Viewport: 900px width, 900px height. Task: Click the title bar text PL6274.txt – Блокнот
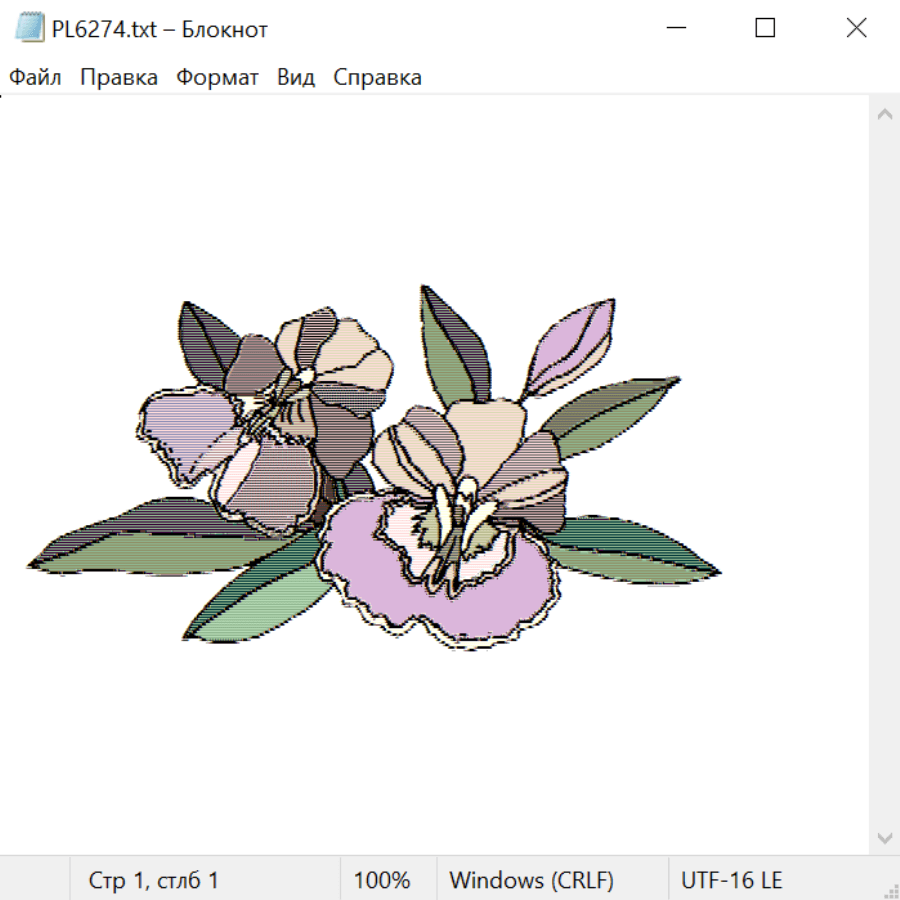[x=160, y=29]
